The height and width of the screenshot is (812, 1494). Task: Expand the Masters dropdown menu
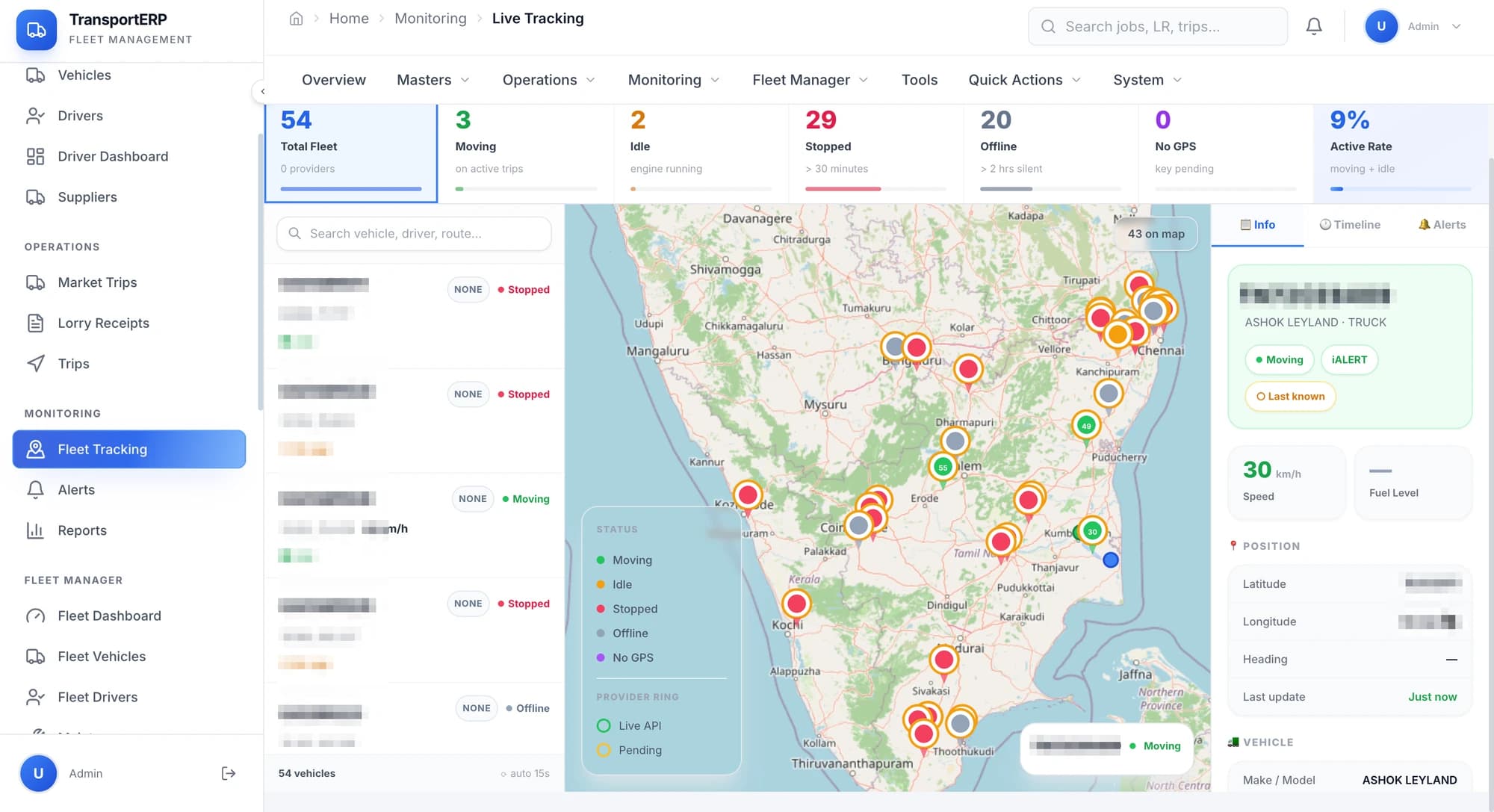point(433,80)
